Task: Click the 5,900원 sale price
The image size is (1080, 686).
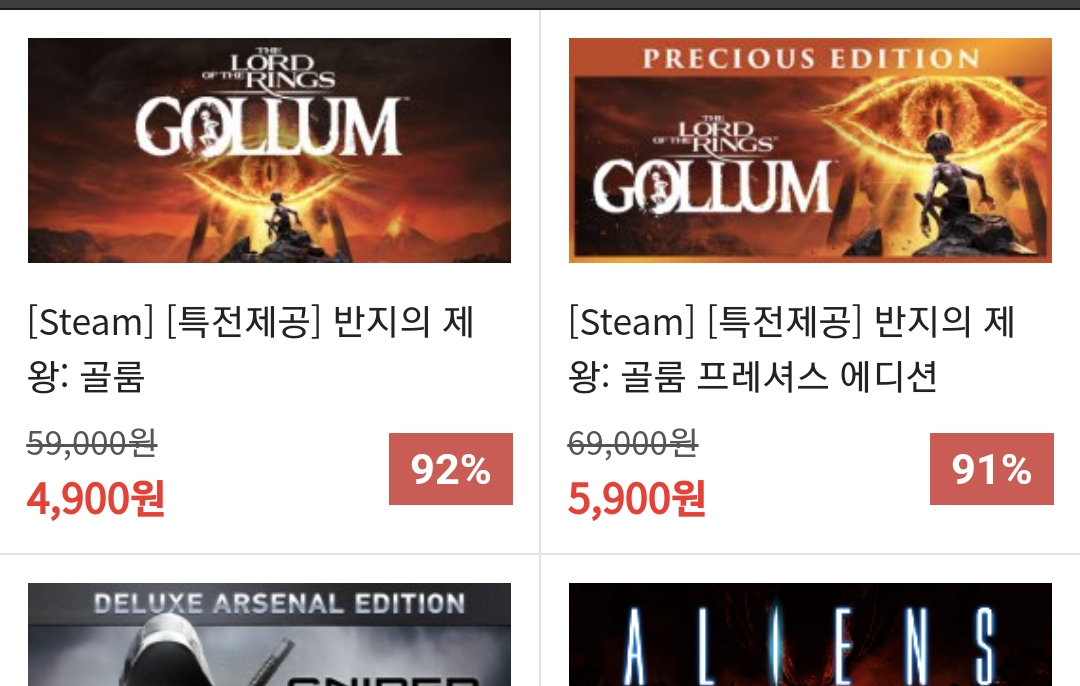Action: point(636,498)
